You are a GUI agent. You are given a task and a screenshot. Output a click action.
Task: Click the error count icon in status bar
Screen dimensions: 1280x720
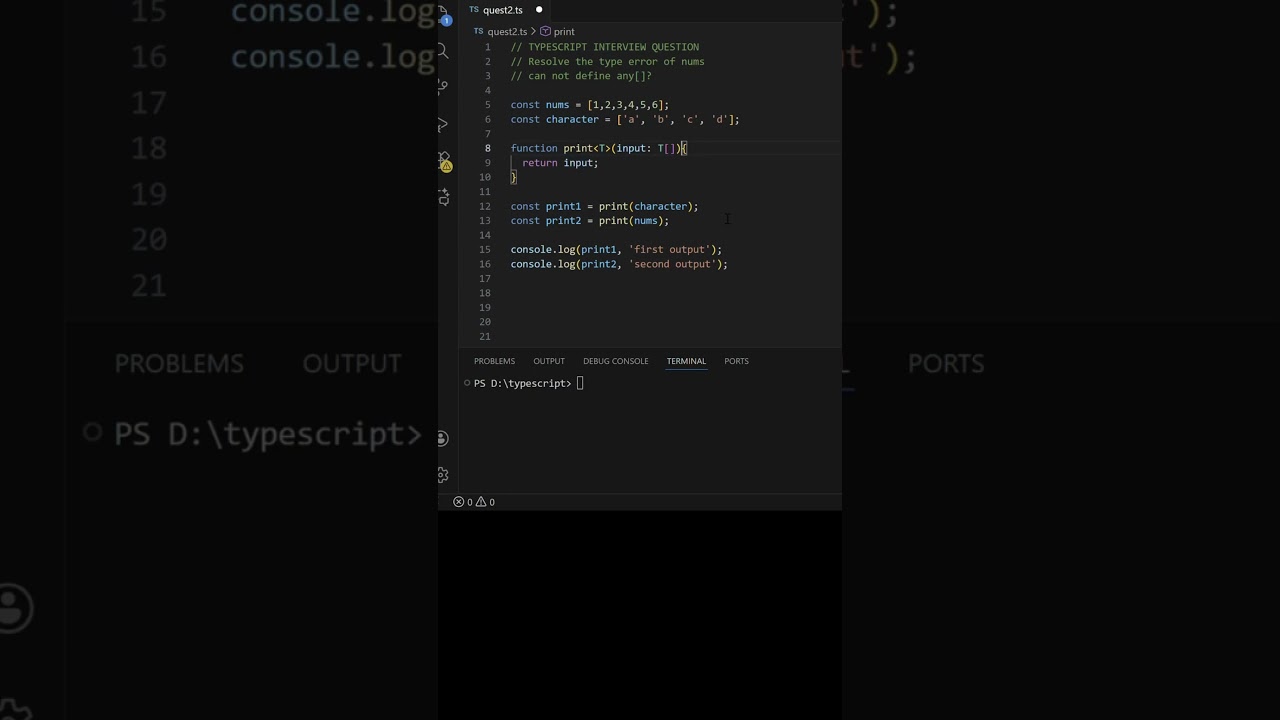click(x=459, y=502)
